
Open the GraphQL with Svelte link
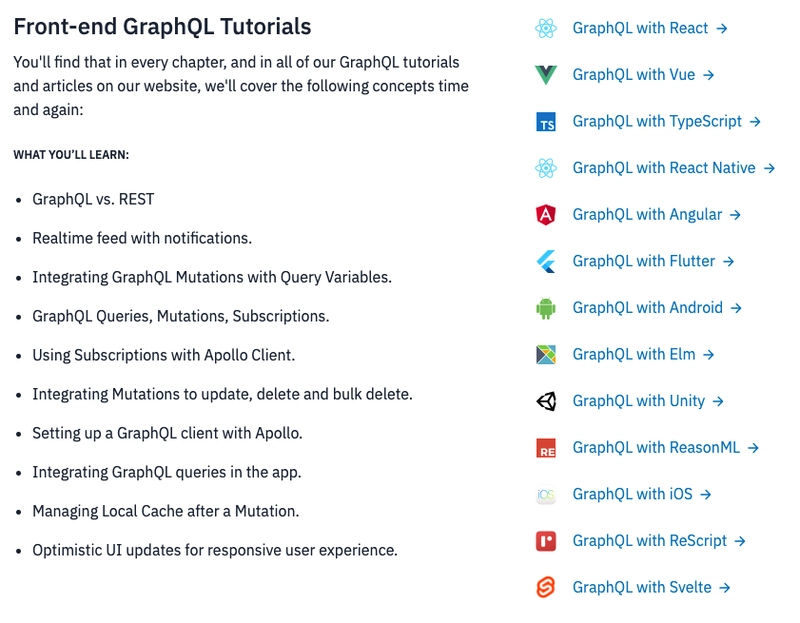pos(651,588)
